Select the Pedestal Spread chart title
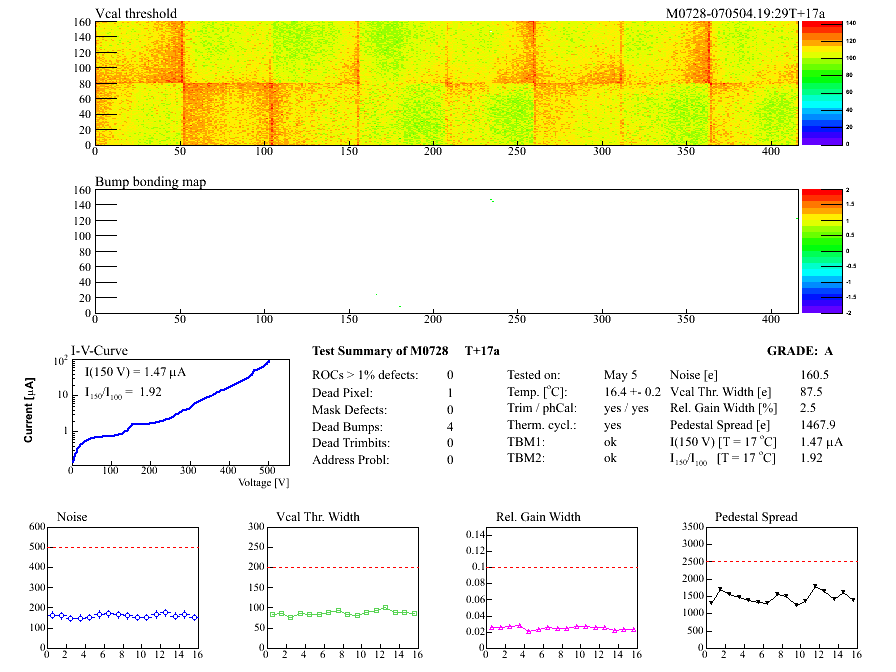Image resolution: width=896 pixels, height=672 pixels. pyautogui.click(x=756, y=517)
